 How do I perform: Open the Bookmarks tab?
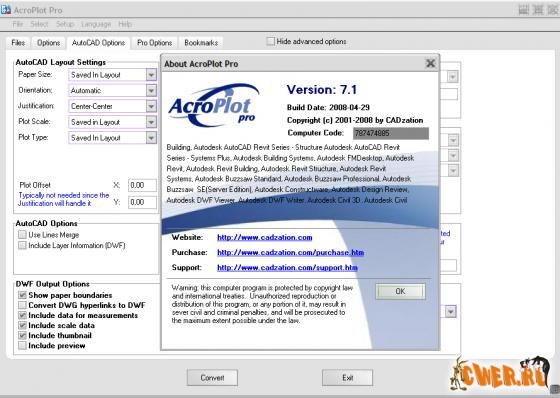201,43
